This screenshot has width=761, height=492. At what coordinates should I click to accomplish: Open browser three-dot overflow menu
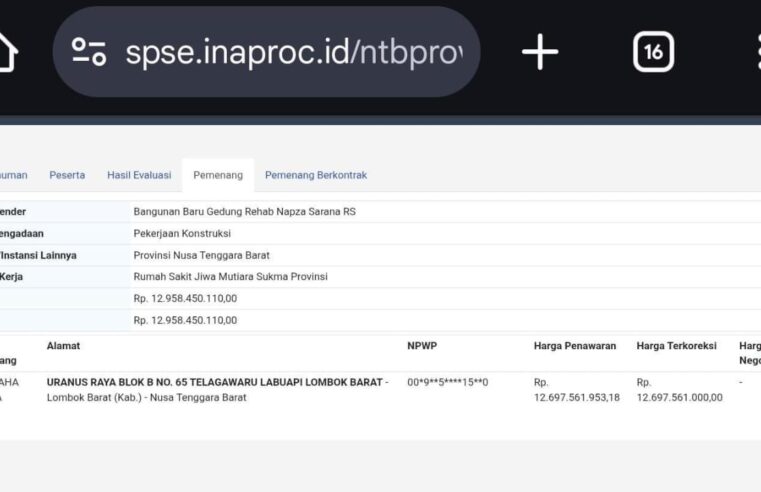click(755, 52)
